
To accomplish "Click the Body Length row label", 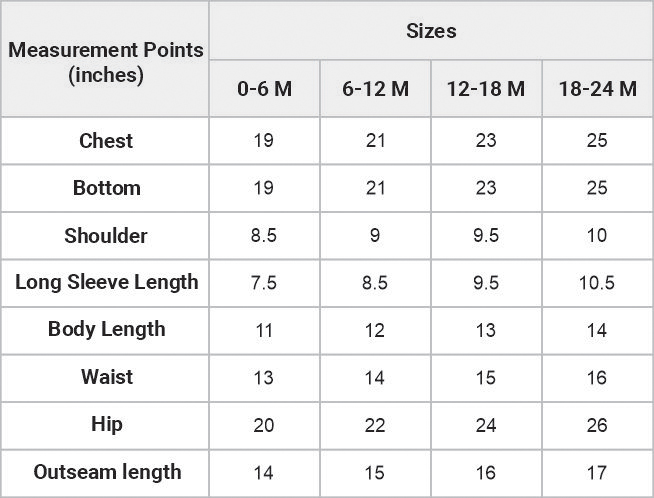I will (x=105, y=331).
